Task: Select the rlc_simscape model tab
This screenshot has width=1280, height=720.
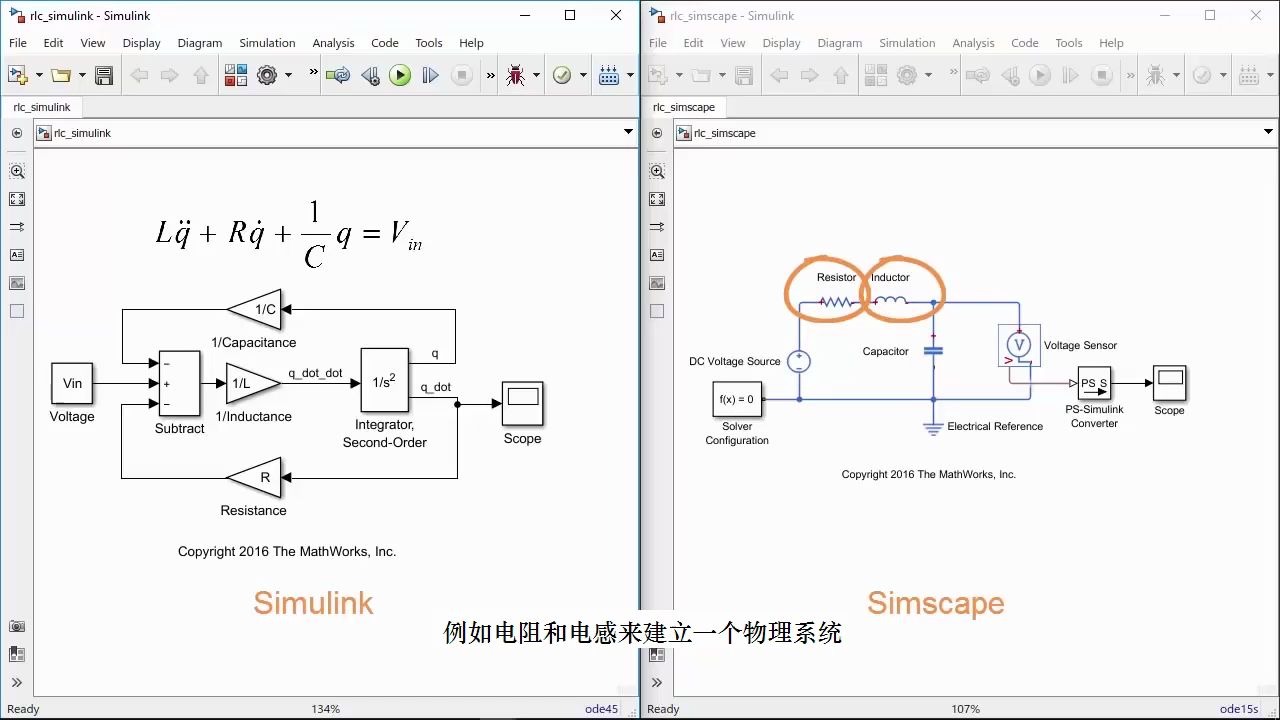Action: [x=684, y=107]
